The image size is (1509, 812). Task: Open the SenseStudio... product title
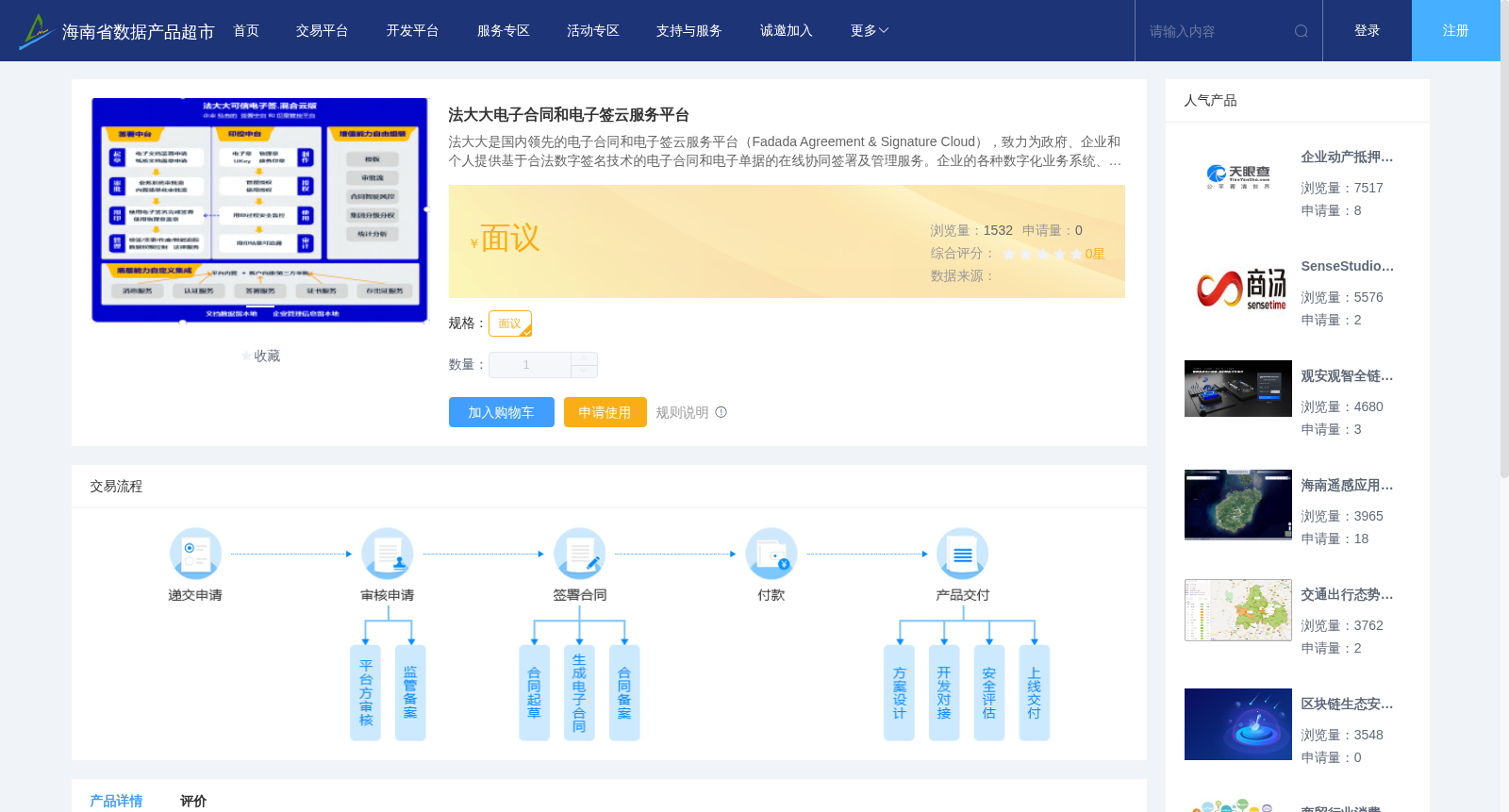[x=1347, y=267]
